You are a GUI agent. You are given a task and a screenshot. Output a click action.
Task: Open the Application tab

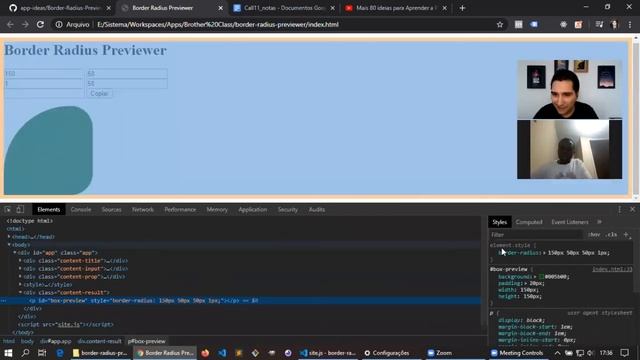click(253, 209)
